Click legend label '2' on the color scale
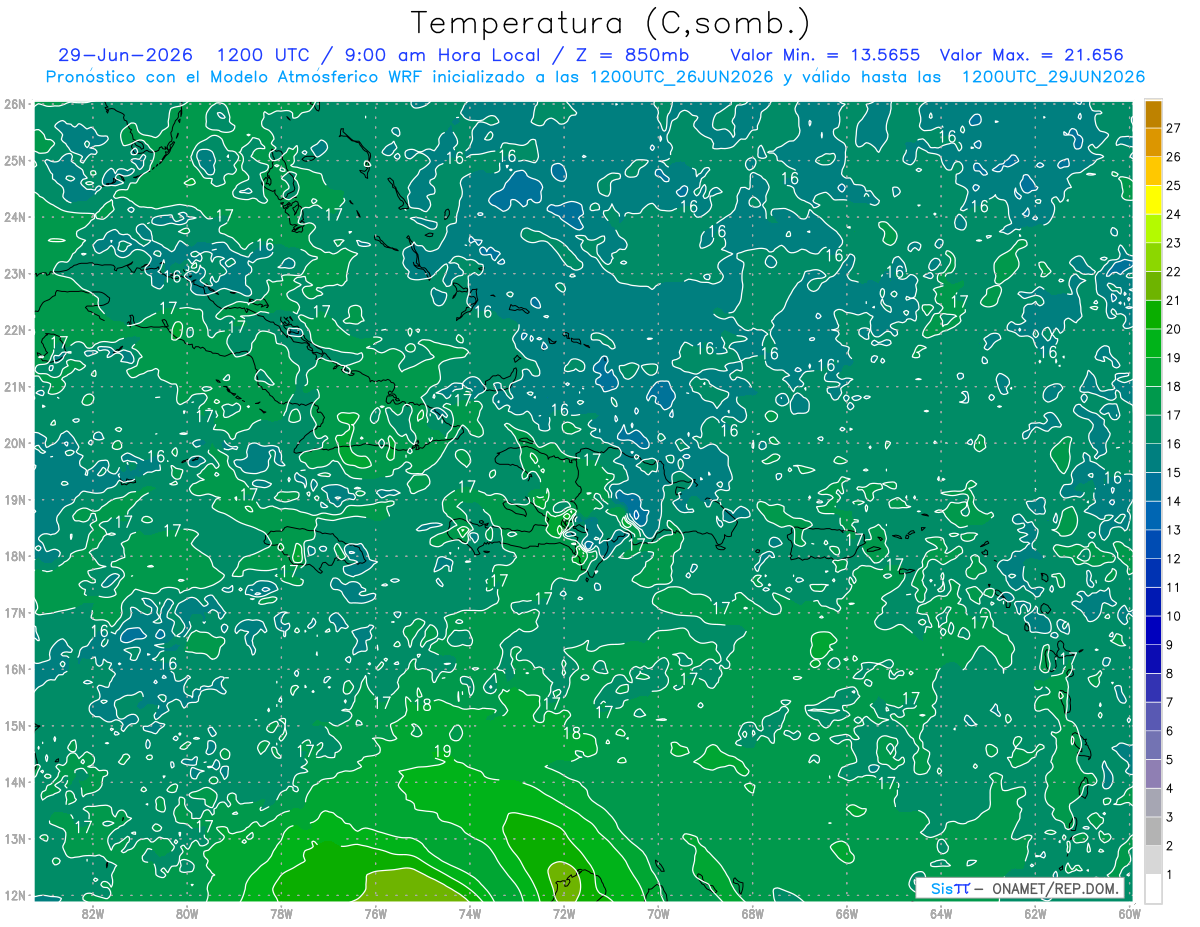 pyautogui.click(x=1170, y=846)
